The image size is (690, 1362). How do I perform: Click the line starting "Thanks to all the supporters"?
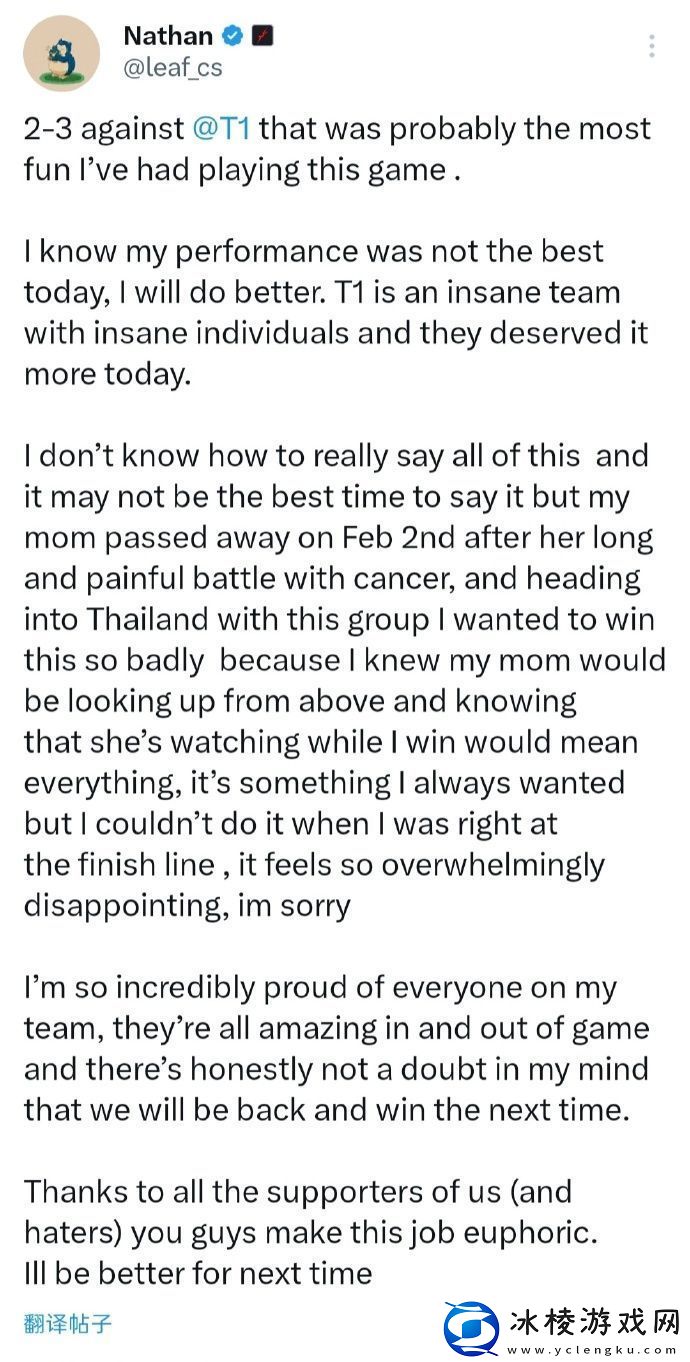297,1191
